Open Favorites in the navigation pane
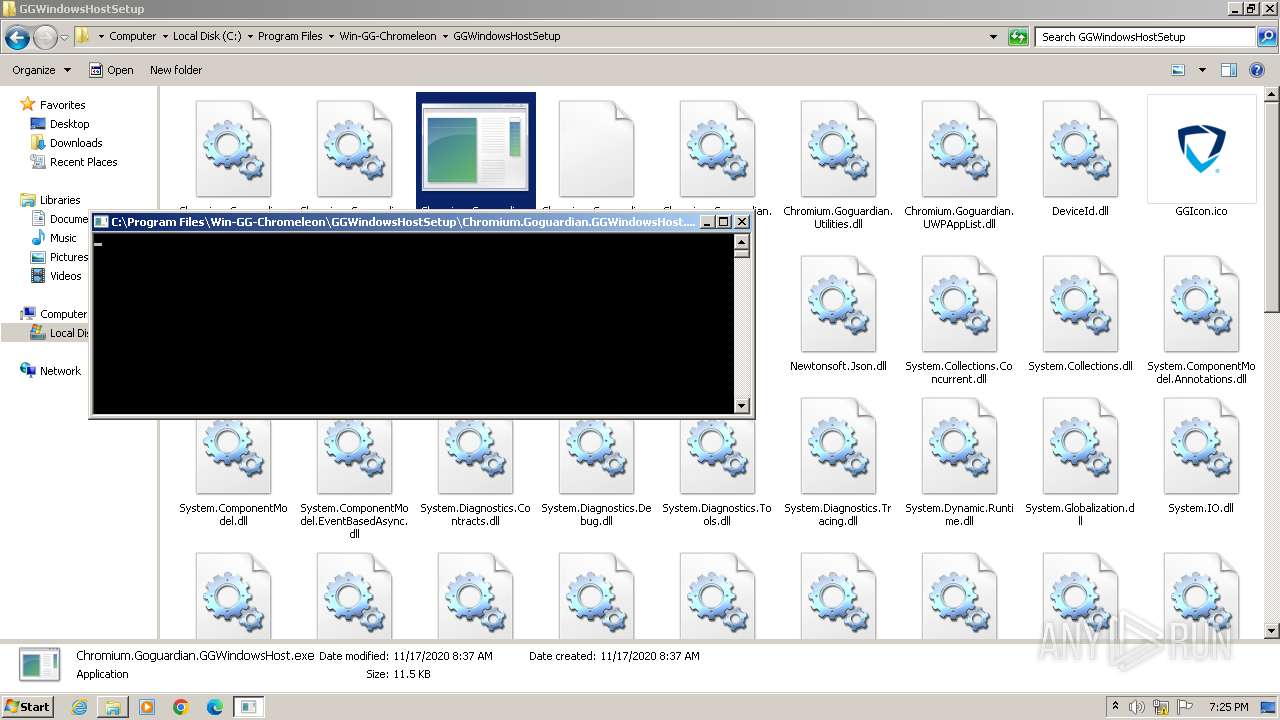 point(62,104)
